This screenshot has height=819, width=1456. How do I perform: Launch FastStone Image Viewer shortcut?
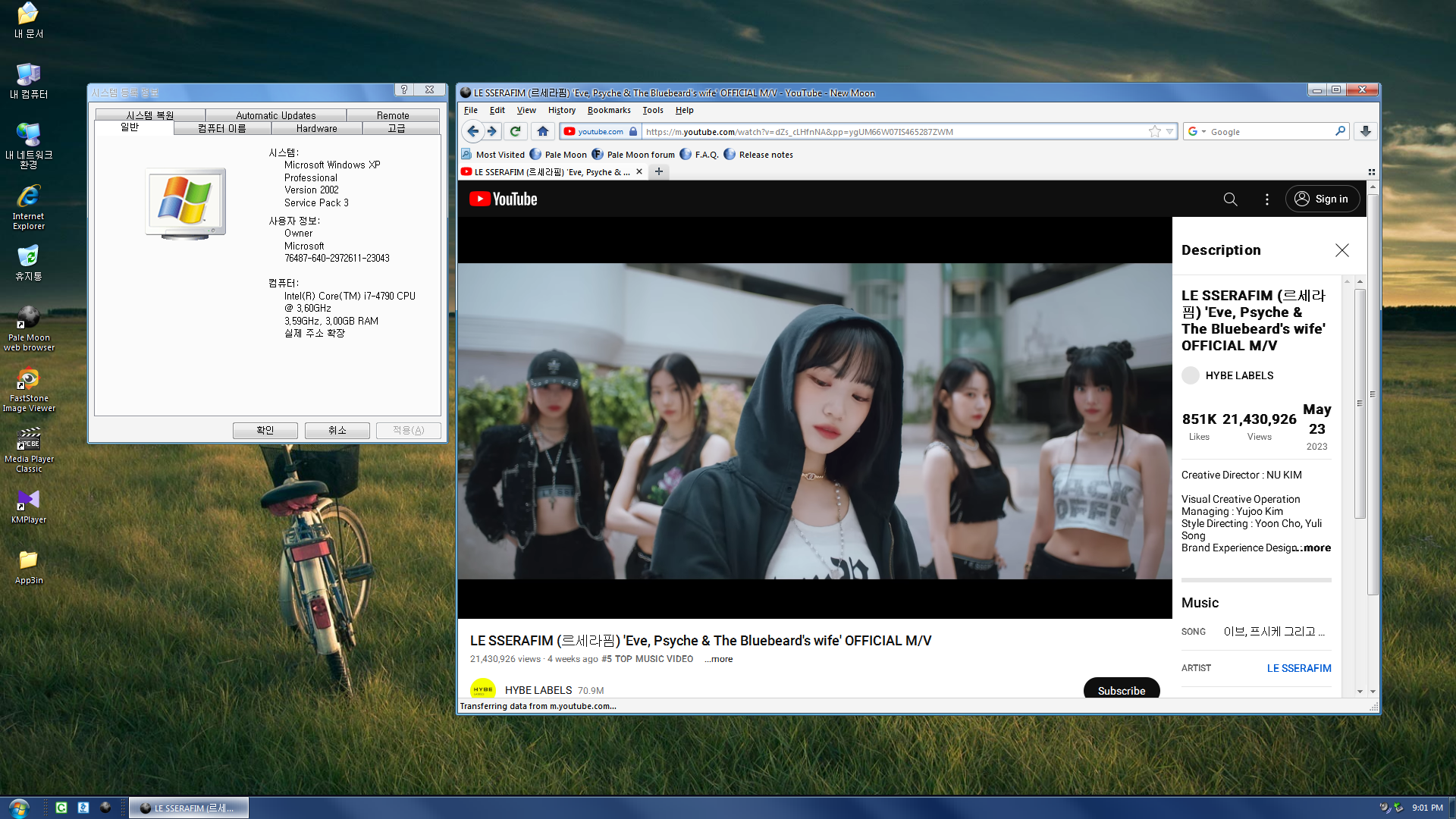(x=29, y=390)
